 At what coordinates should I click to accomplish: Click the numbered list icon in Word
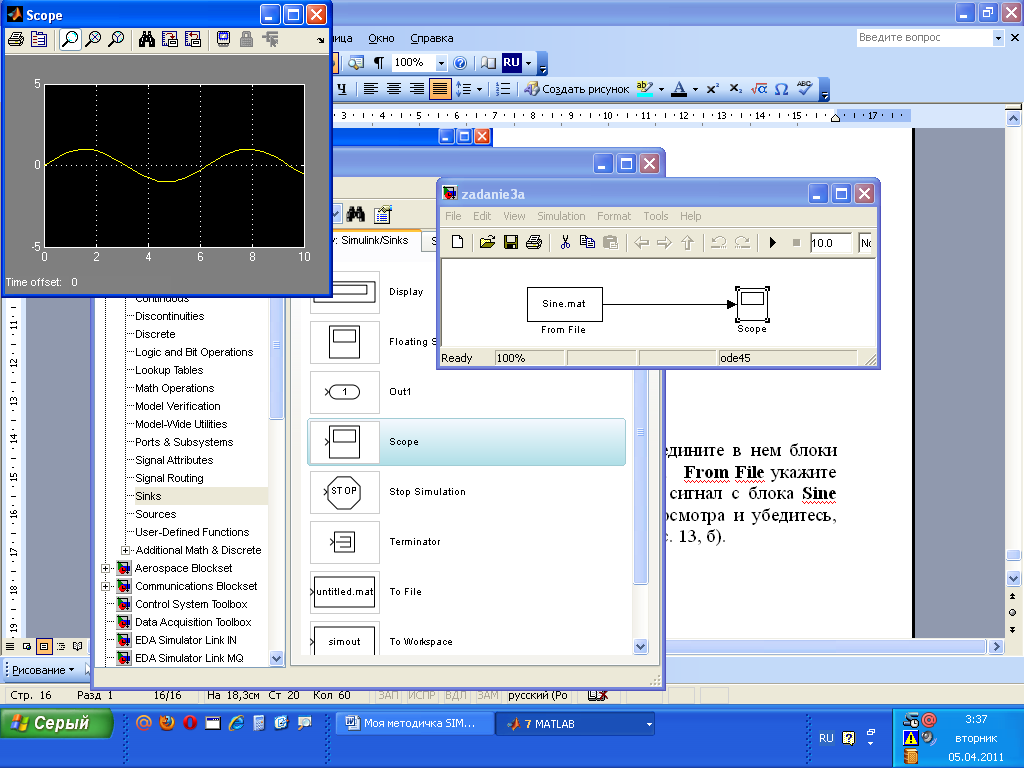(504, 89)
